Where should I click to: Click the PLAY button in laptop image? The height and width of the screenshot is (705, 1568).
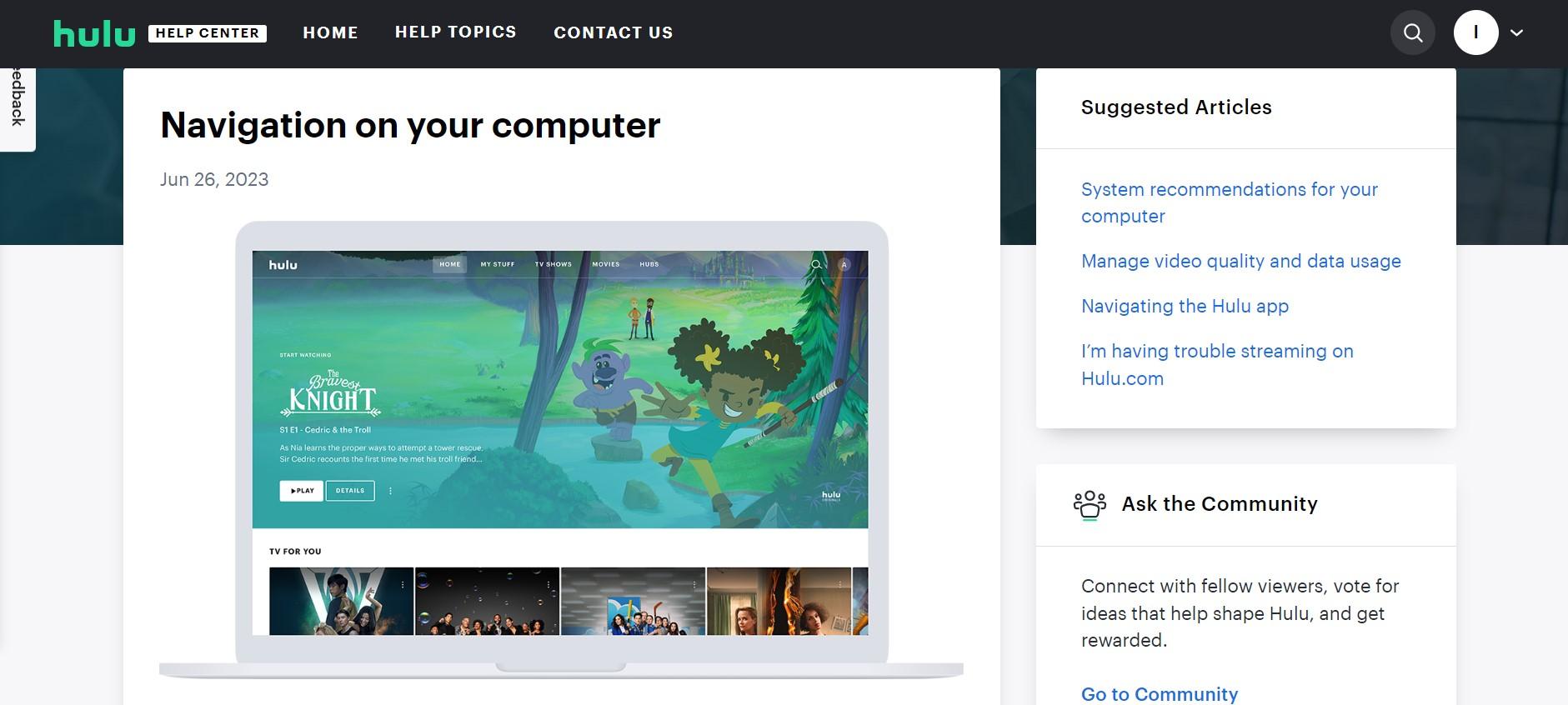click(302, 491)
